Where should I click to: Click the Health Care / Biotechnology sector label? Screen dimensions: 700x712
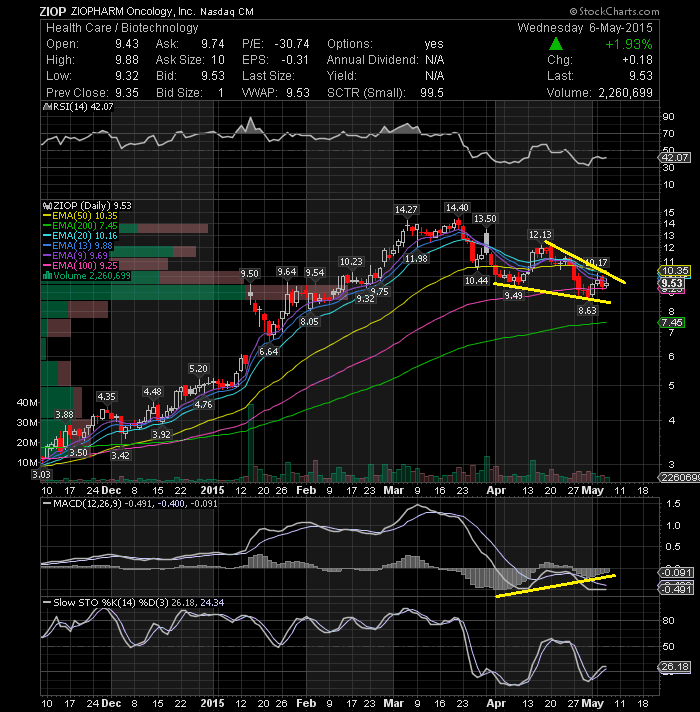tap(122, 28)
